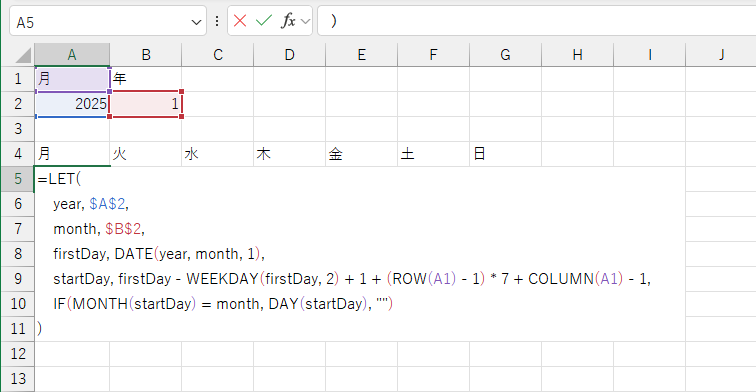Select row 4 header
This screenshot has width=756, height=392.
pos(18,154)
